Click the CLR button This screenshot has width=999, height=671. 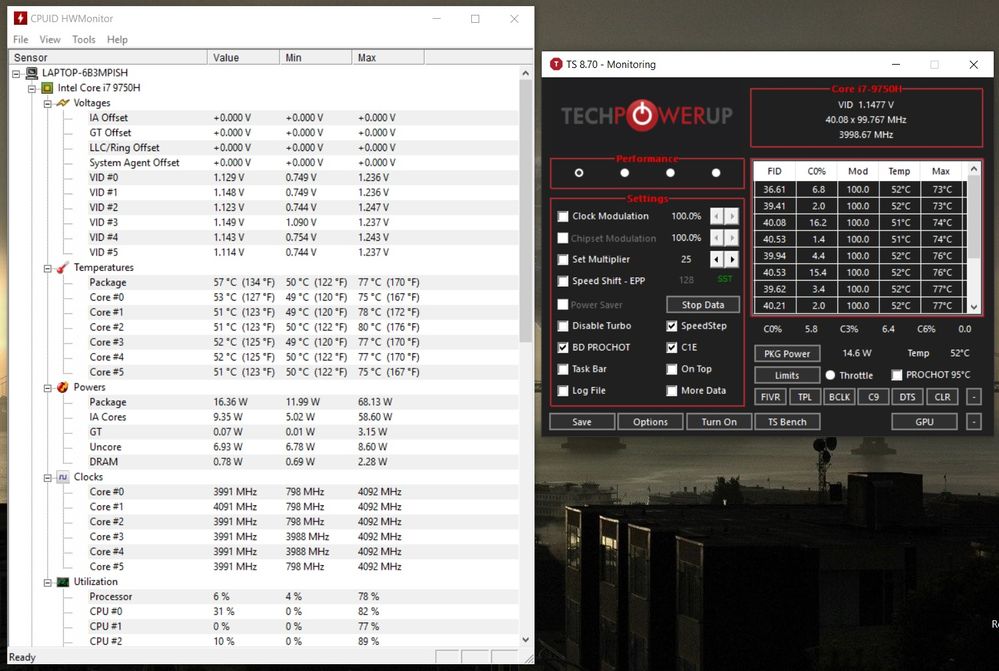coord(942,397)
